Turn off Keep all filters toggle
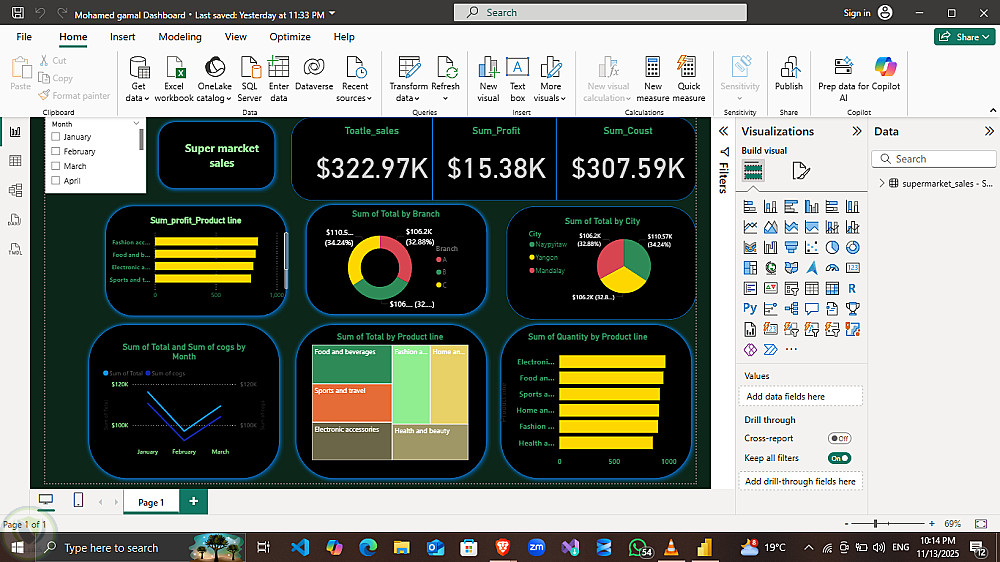 tap(839, 458)
